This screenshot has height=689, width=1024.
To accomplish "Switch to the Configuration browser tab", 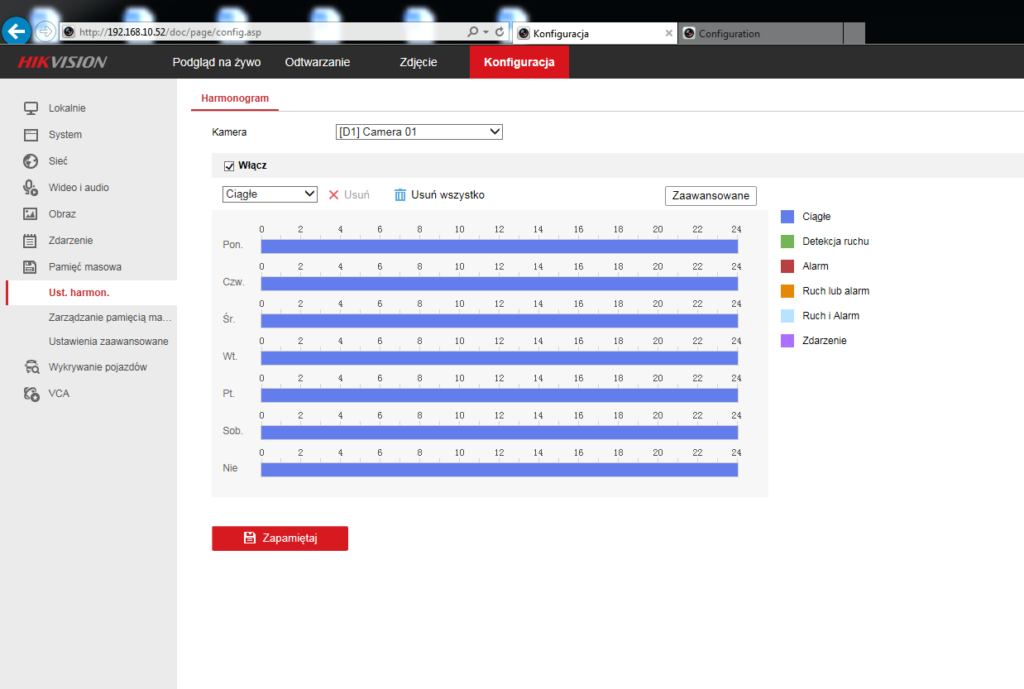I will [x=760, y=33].
